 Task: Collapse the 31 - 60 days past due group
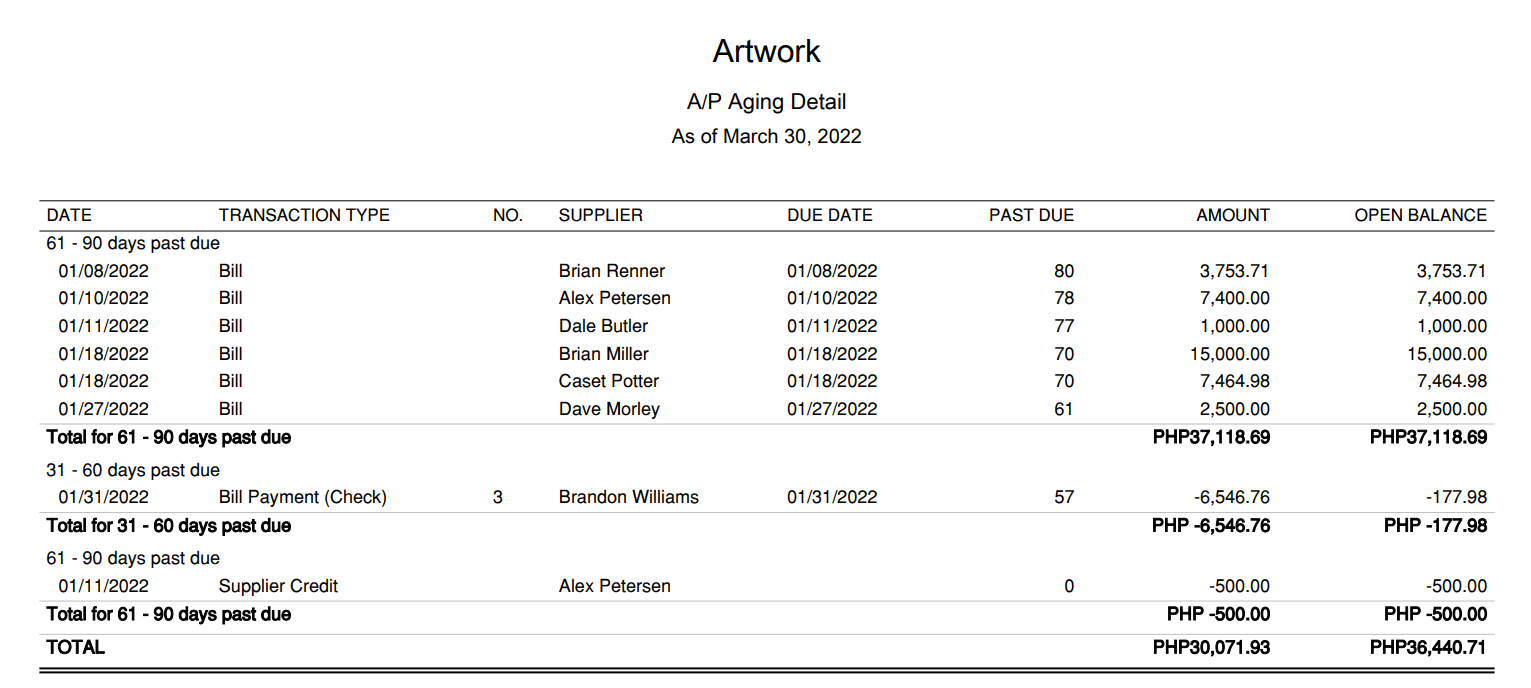[x=133, y=470]
